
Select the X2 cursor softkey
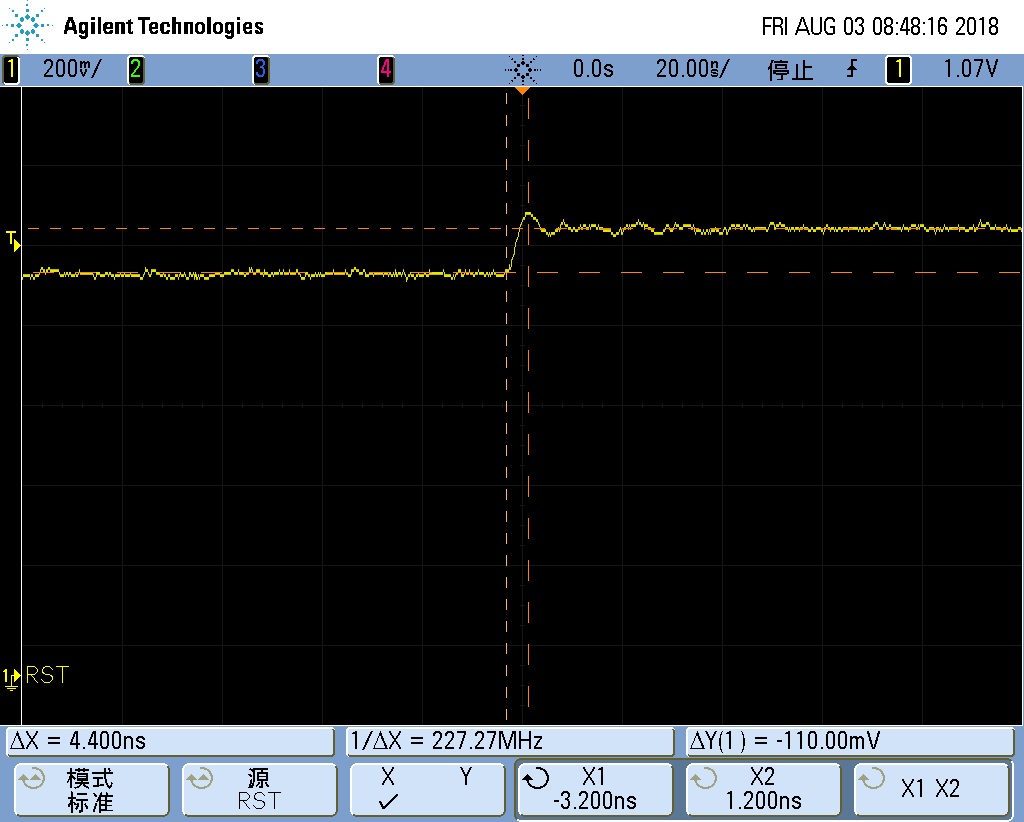763,789
